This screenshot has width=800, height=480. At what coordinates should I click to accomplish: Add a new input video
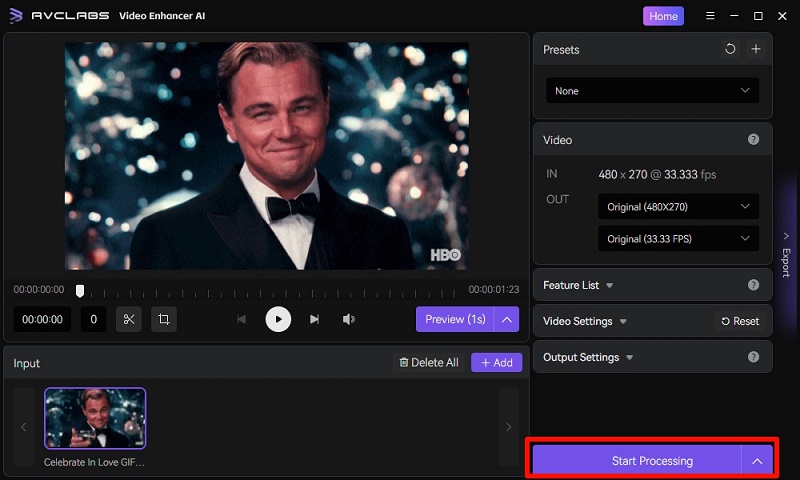[496, 363]
